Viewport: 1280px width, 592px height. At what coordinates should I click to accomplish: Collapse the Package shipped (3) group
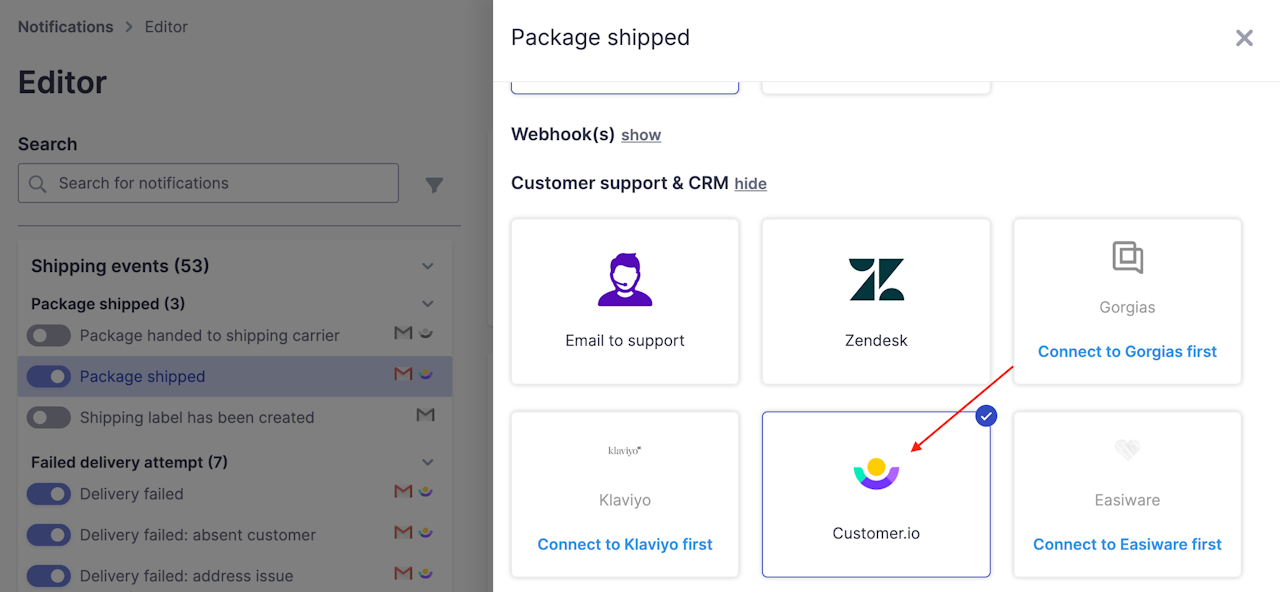(428, 304)
